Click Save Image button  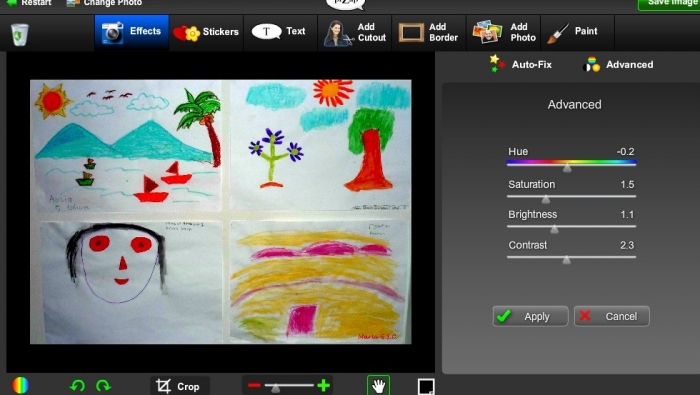(668, 4)
